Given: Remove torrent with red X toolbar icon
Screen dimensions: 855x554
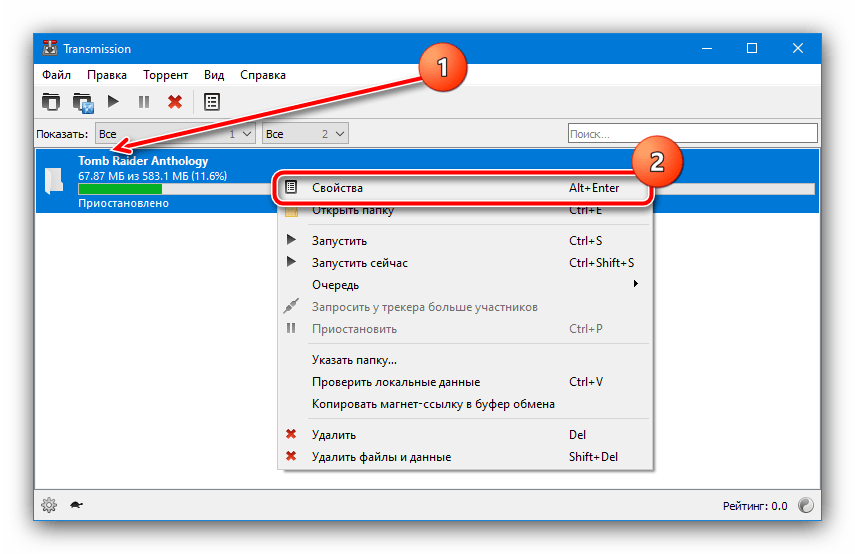Looking at the screenshot, I should [x=175, y=102].
